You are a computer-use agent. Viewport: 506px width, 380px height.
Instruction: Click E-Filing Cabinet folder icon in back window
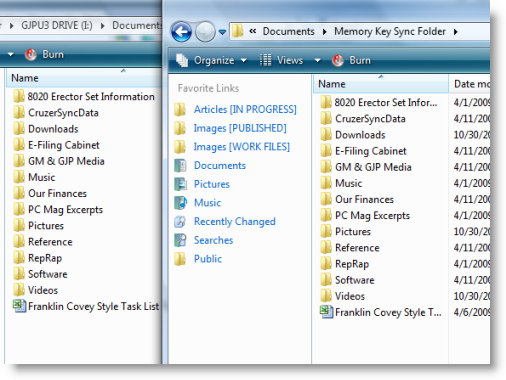(x=19, y=145)
